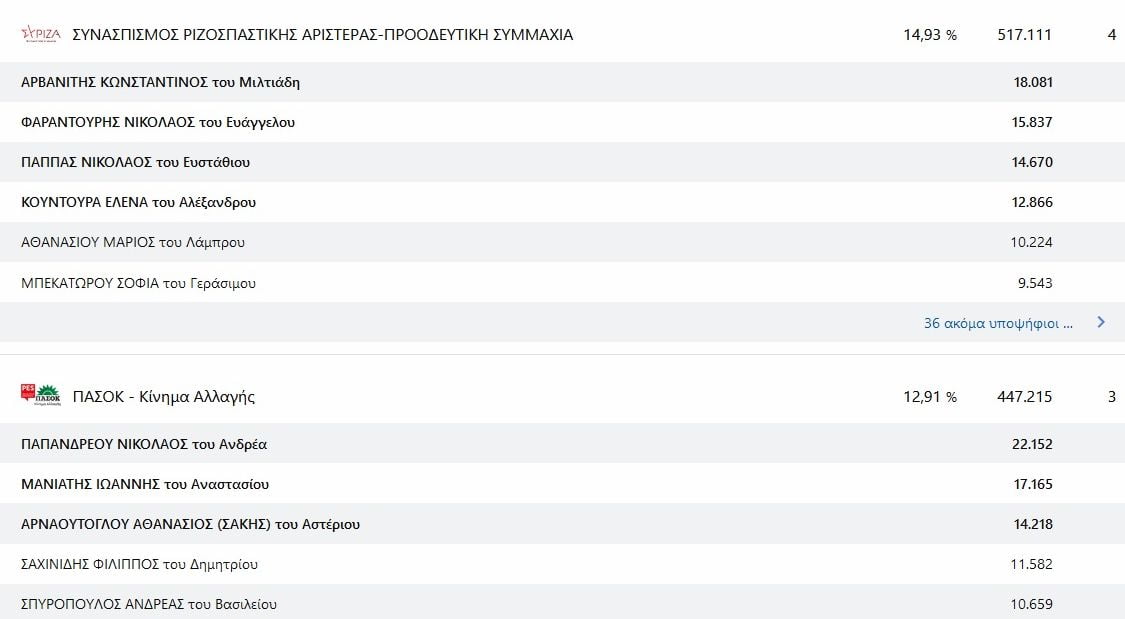Select candidate ΚΟΥΝΤΟΥΡΑ ΕΛΕΝΑ του Αλέξανδρου

pyautogui.click(x=138, y=202)
